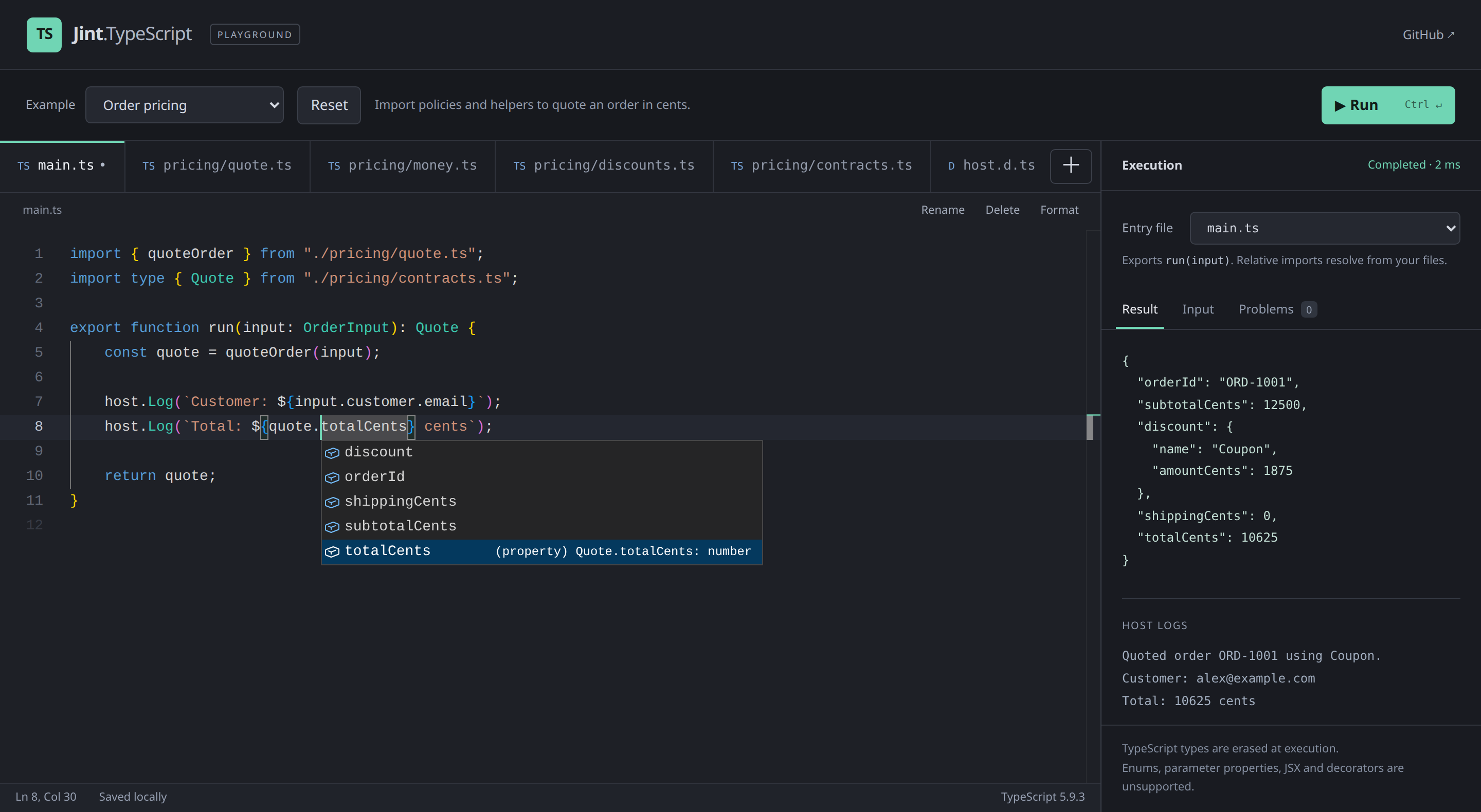This screenshot has height=812, width=1481.
Task: Click the "./pricing/contracts.ts" import string
Action: pos(406,279)
